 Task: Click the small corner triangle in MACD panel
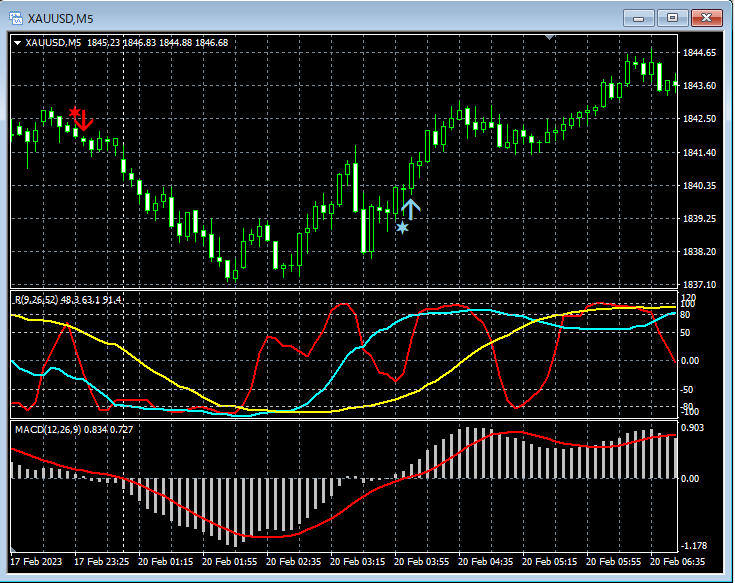pyautogui.click(x=13, y=549)
